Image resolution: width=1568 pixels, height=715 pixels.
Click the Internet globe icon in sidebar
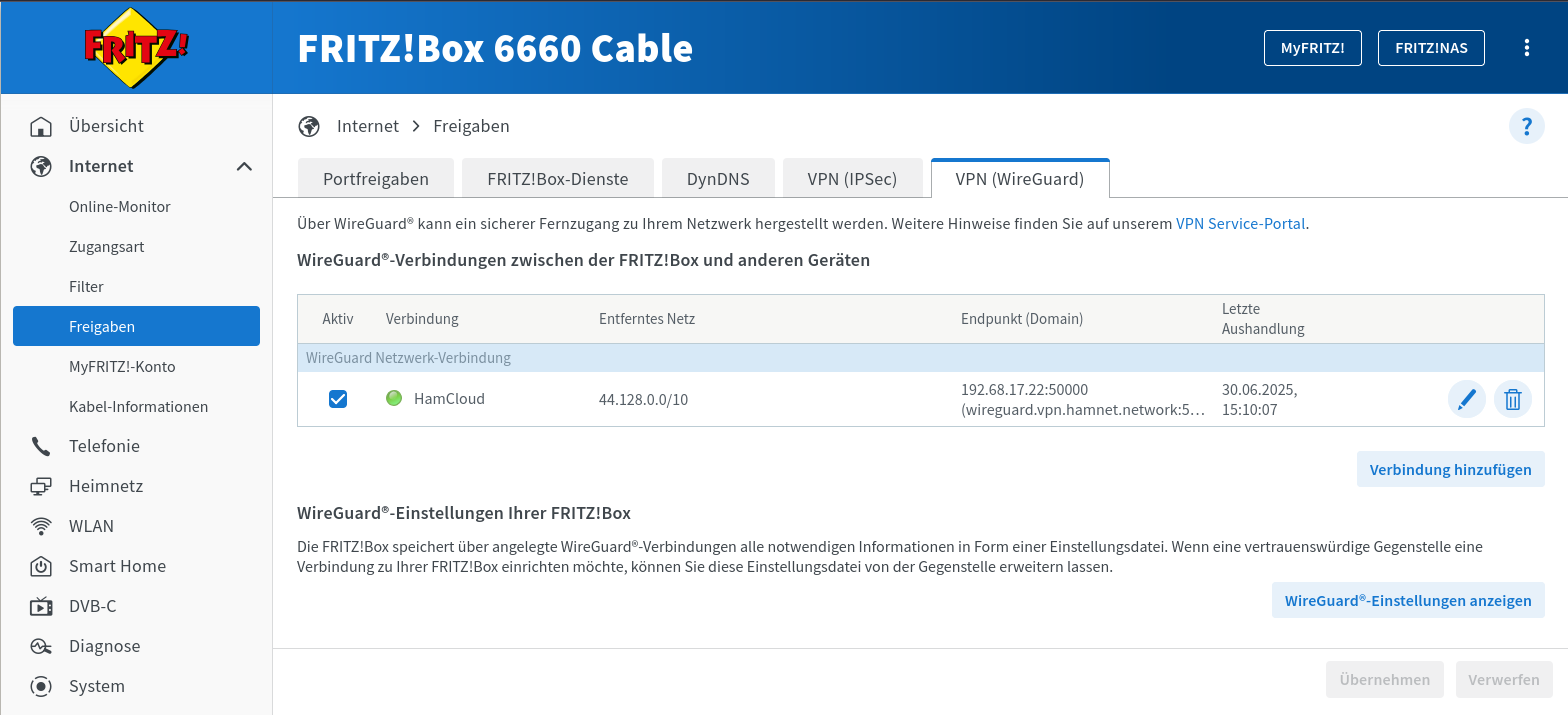(x=41, y=166)
